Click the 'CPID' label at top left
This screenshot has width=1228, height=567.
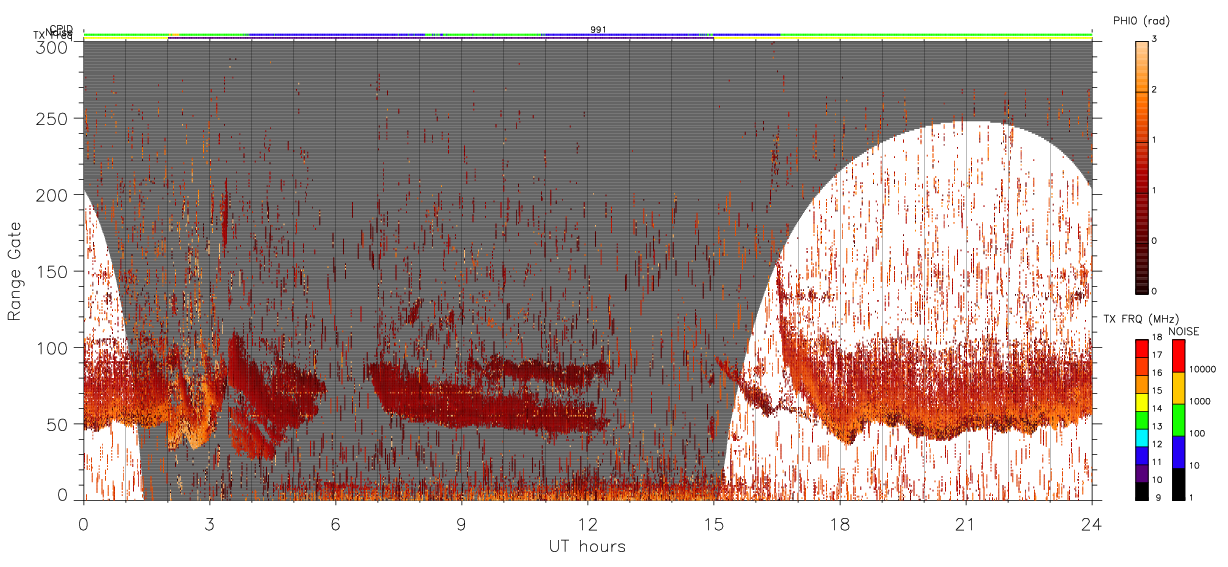60,29
